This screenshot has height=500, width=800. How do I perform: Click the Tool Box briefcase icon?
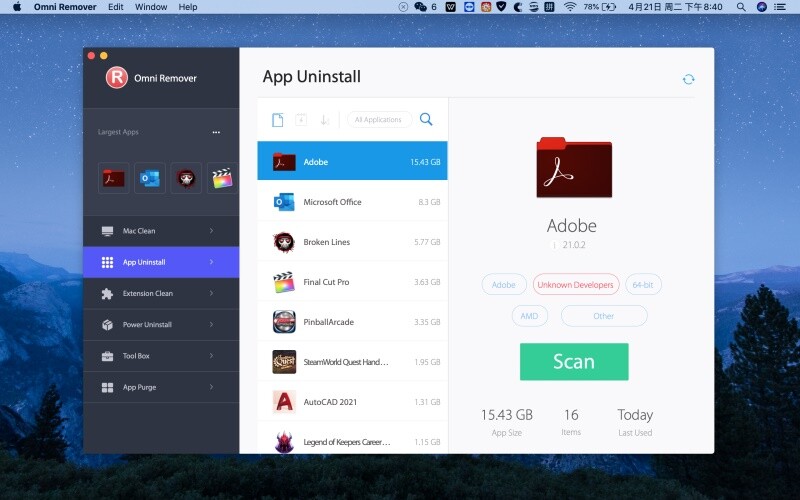tap(107, 356)
